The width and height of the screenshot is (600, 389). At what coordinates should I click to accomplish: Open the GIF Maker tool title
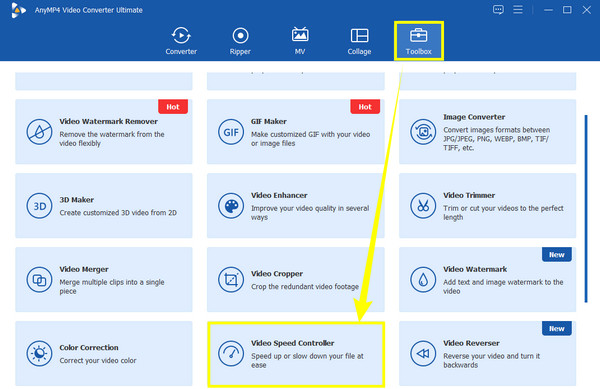pyautogui.click(x=269, y=121)
